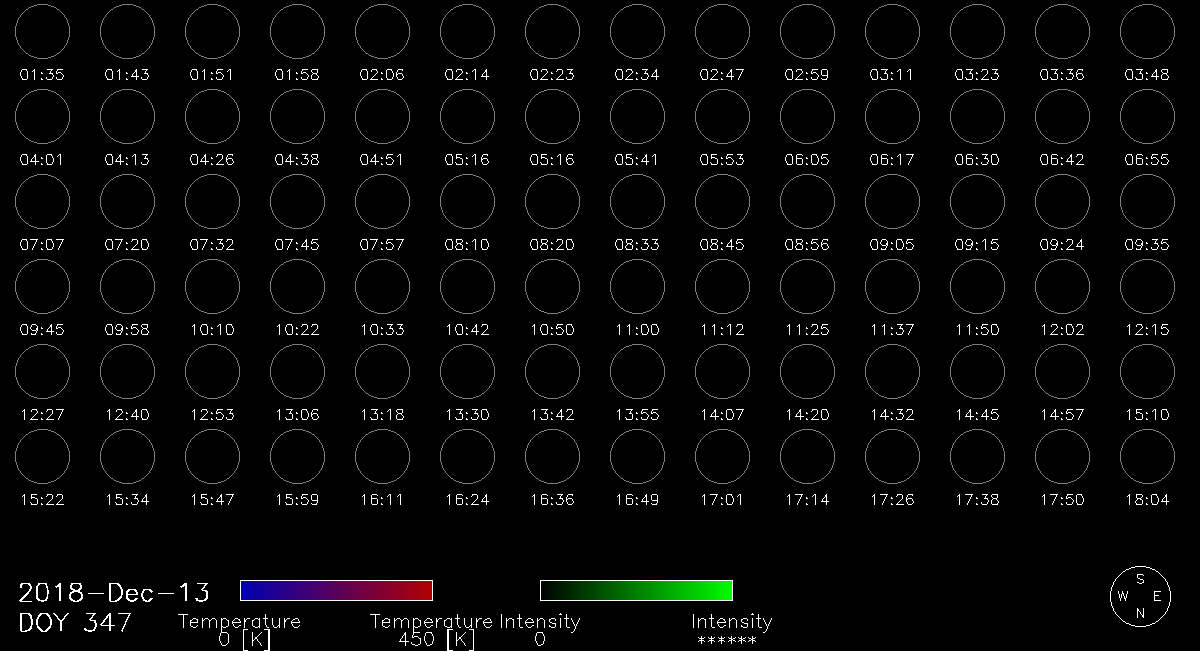The width and height of the screenshot is (1200, 651).
Task: Select the disk frame timestamped 12:15
Action: point(1147,287)
